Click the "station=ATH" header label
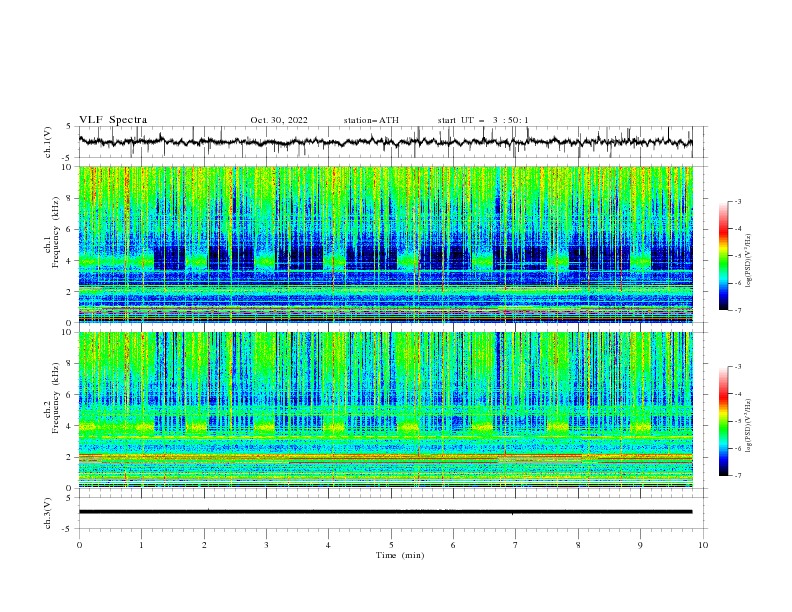The height and width of the screenshot is (612, 792). (371, 120)
